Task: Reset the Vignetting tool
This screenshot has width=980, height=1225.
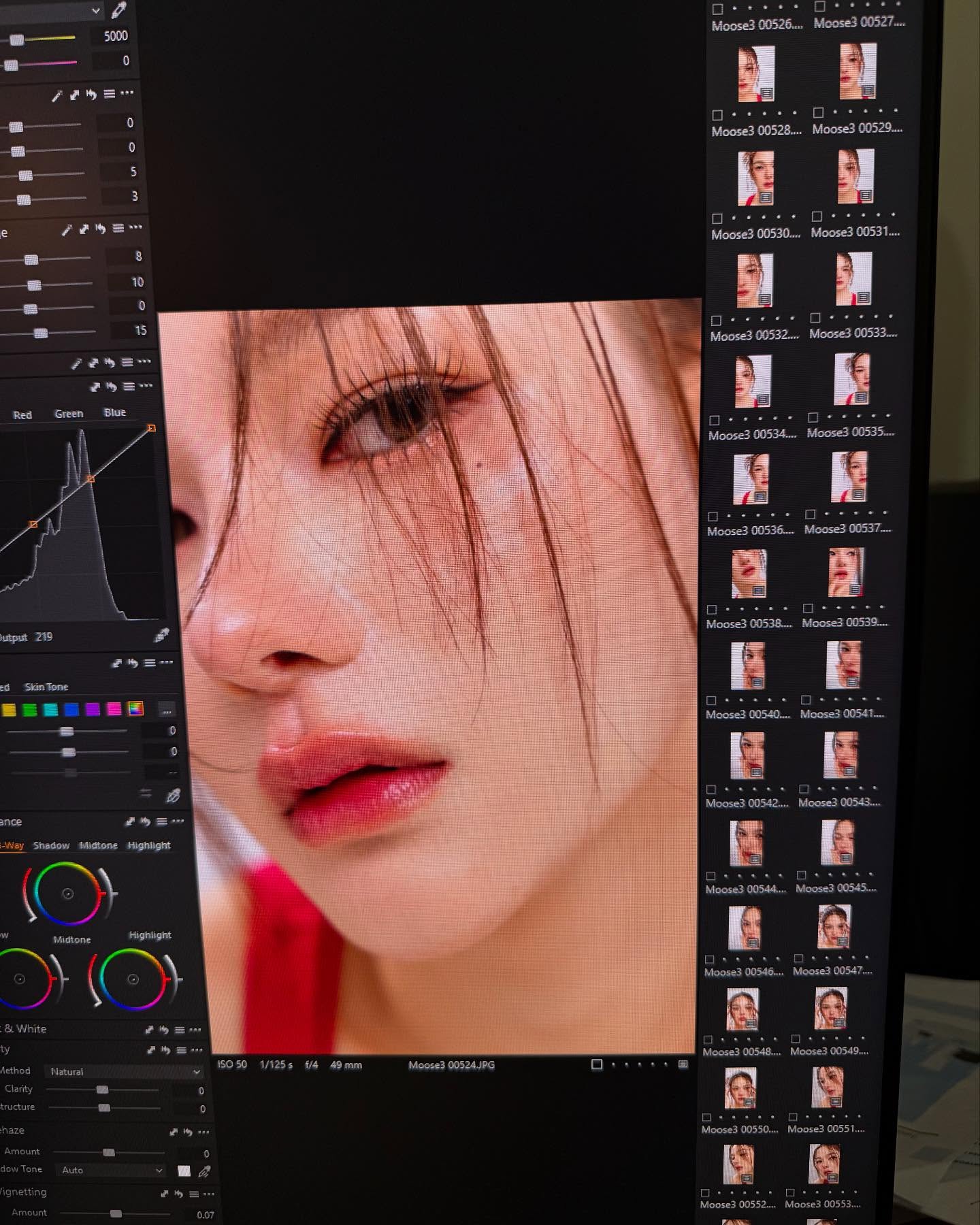Action: (x=179, y=1194)
